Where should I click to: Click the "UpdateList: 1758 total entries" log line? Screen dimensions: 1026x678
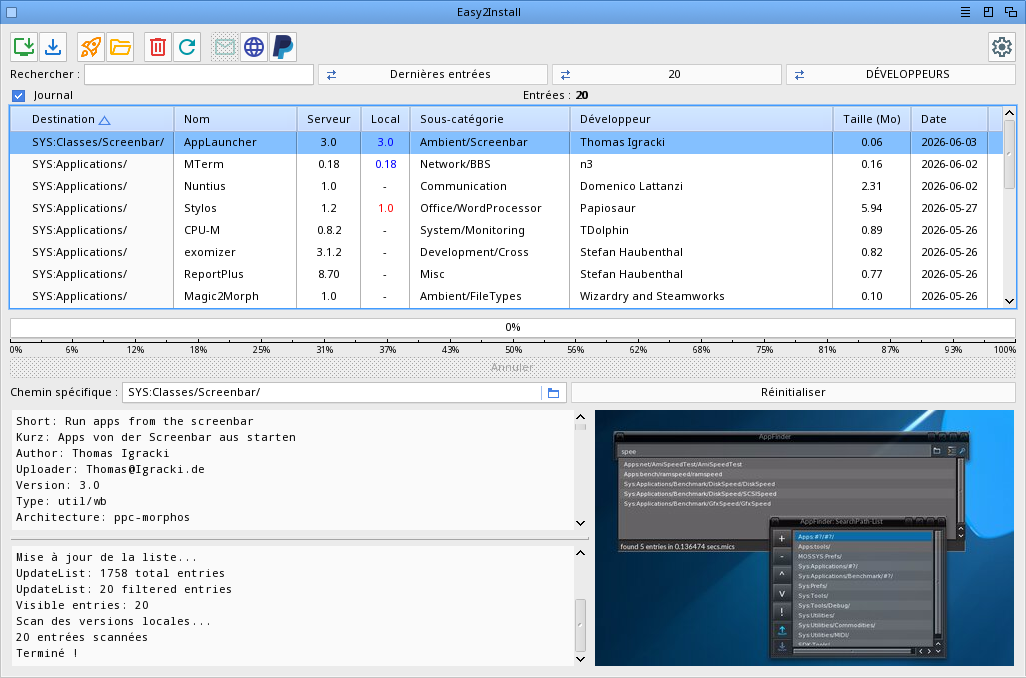pos(120,573)
